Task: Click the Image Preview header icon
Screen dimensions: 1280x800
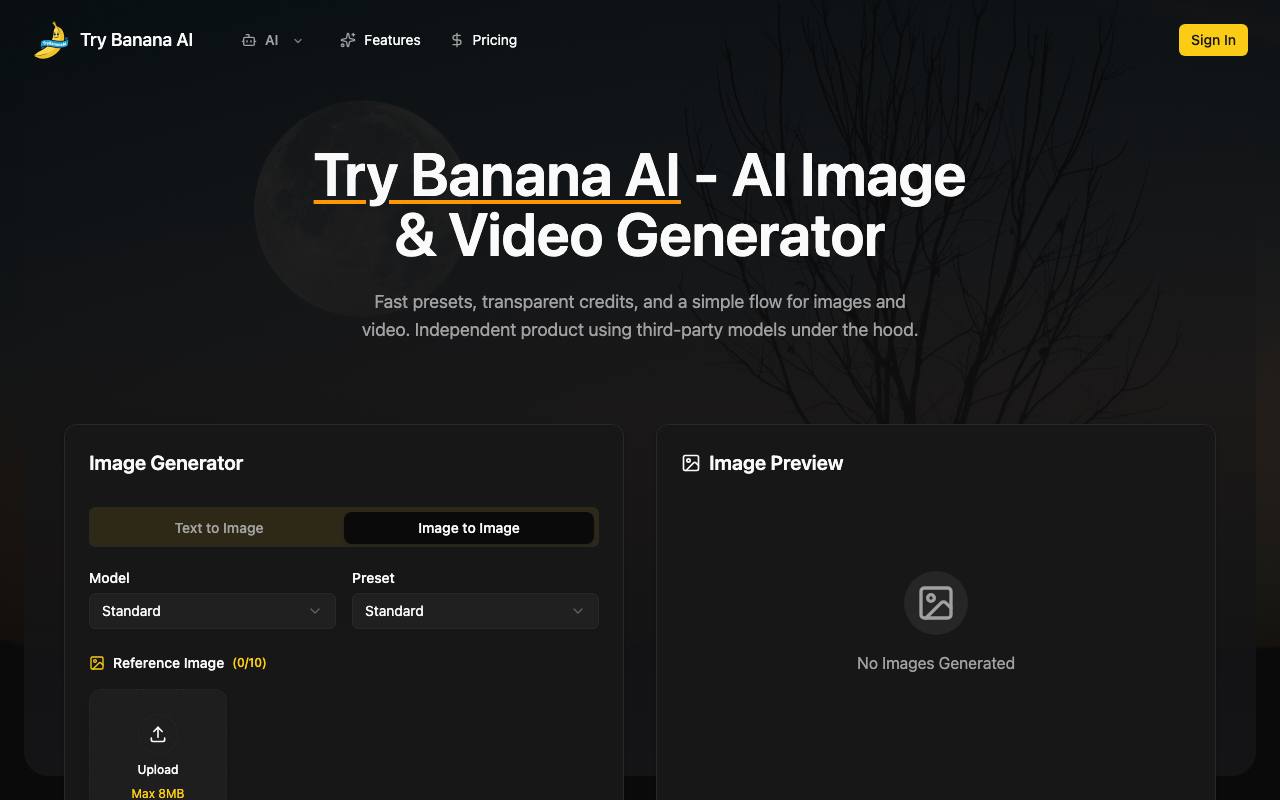Action: pos(691,463)
